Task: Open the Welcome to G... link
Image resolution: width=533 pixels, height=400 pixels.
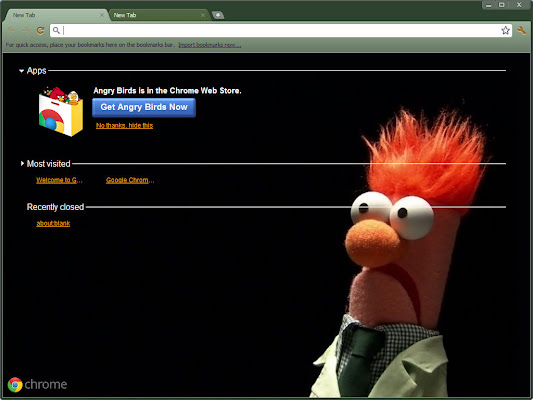Action: pos(59,180)
